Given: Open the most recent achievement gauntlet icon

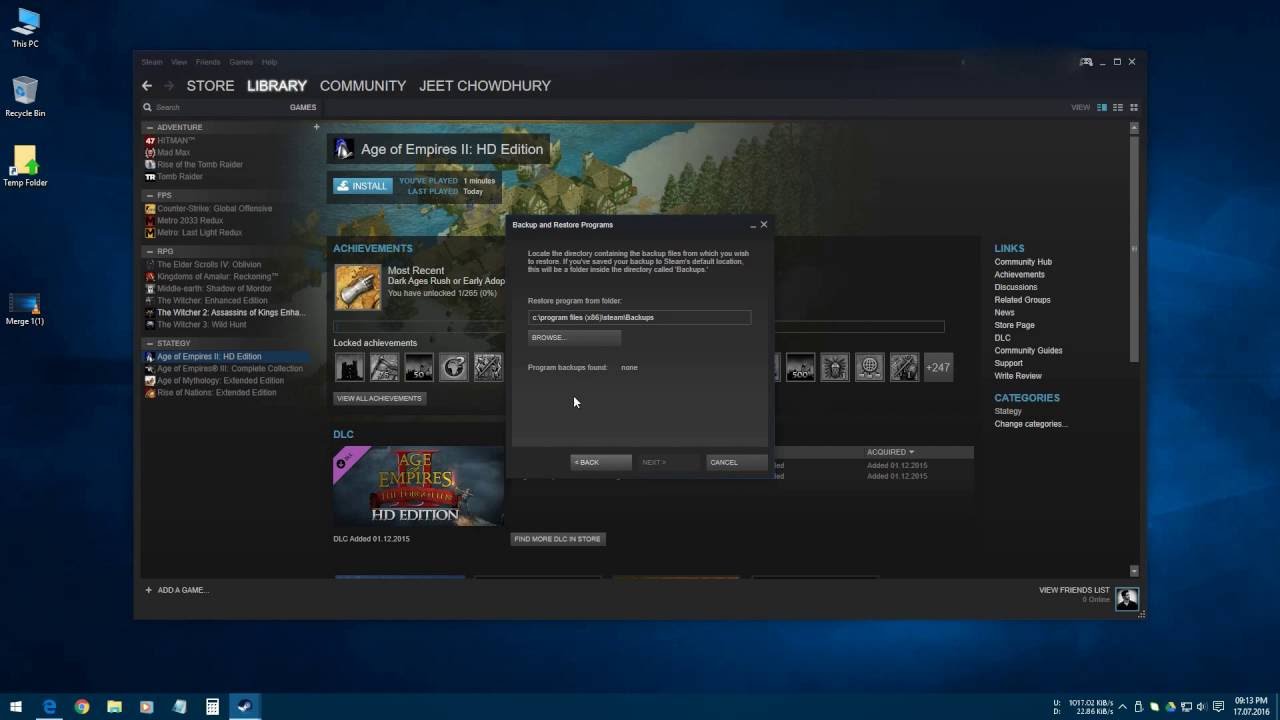Looking at the screenshot, I should [357, 287].
